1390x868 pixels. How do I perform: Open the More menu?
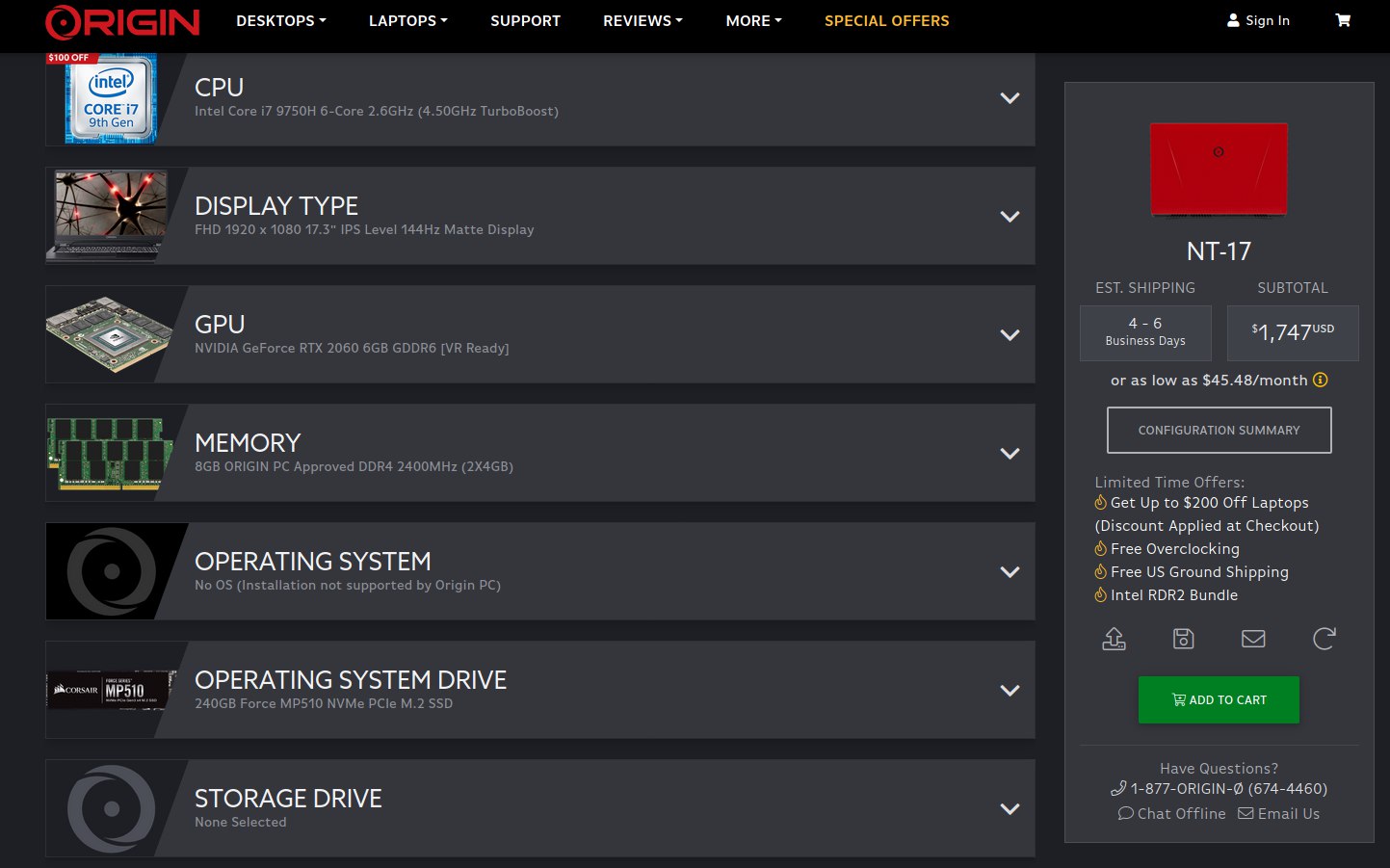(753, 20)
